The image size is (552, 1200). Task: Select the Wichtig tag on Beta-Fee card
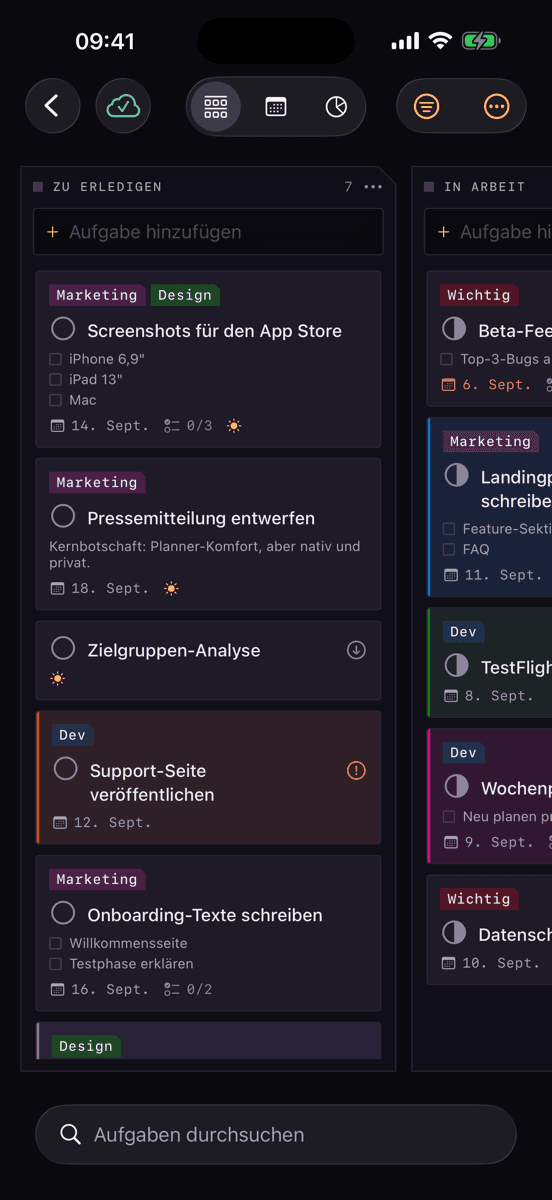tap(479, 295)
